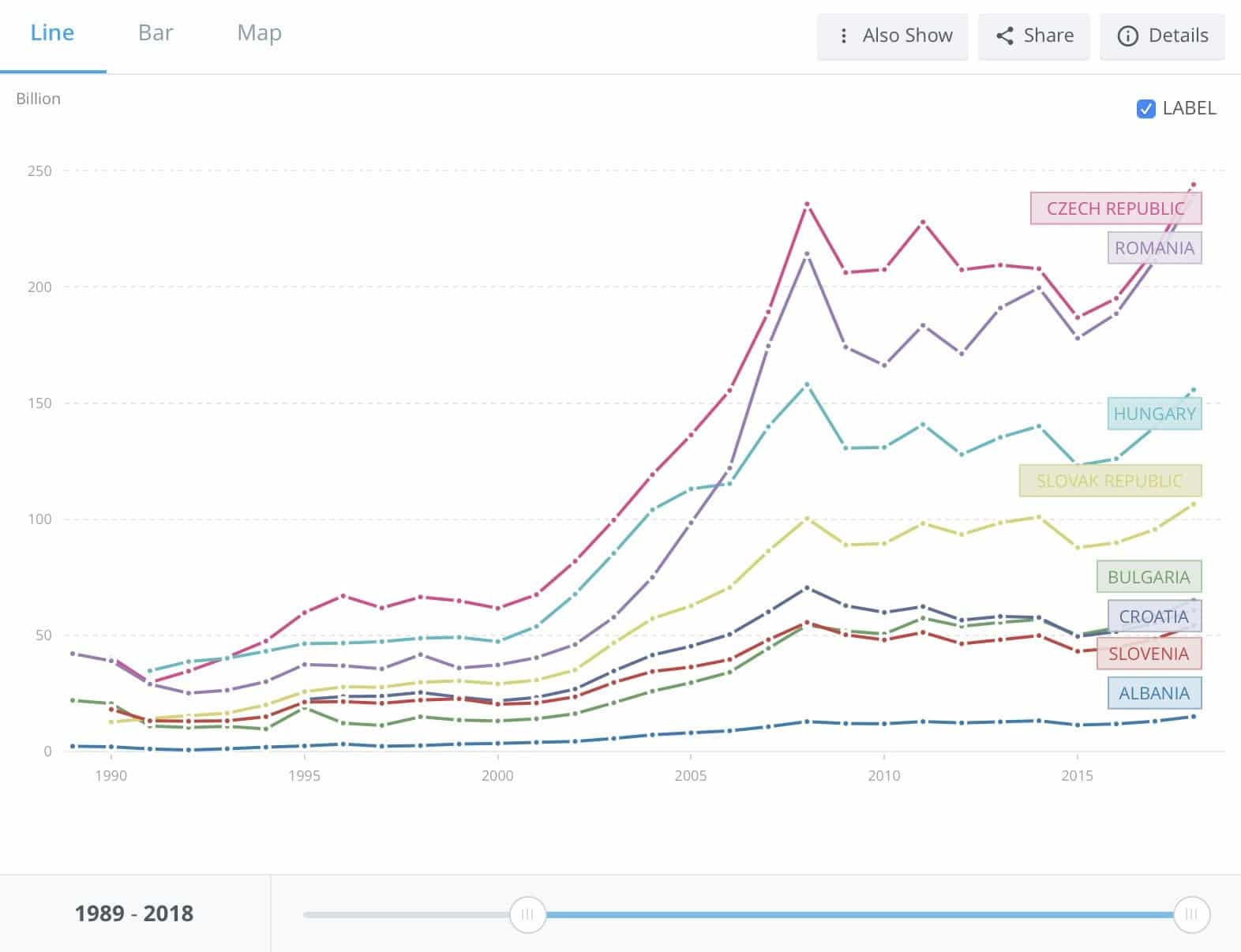Click the Slovak Republic label
The height and width of the screenshot is (952, 1241).
pos(1109,481)
